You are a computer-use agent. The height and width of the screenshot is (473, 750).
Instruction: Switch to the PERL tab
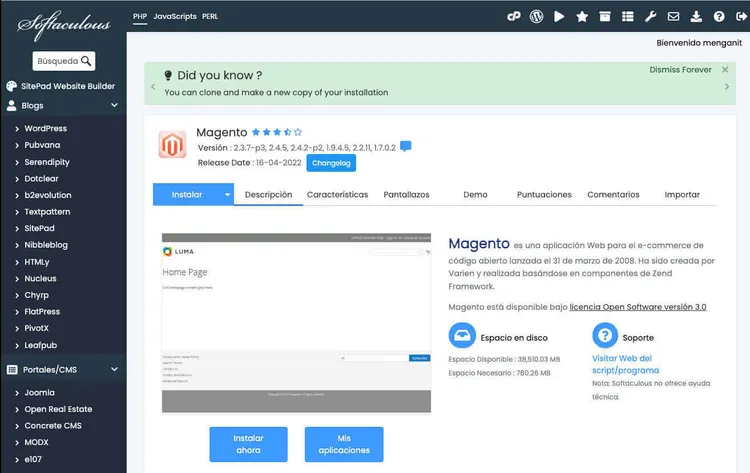pos(210,17)
